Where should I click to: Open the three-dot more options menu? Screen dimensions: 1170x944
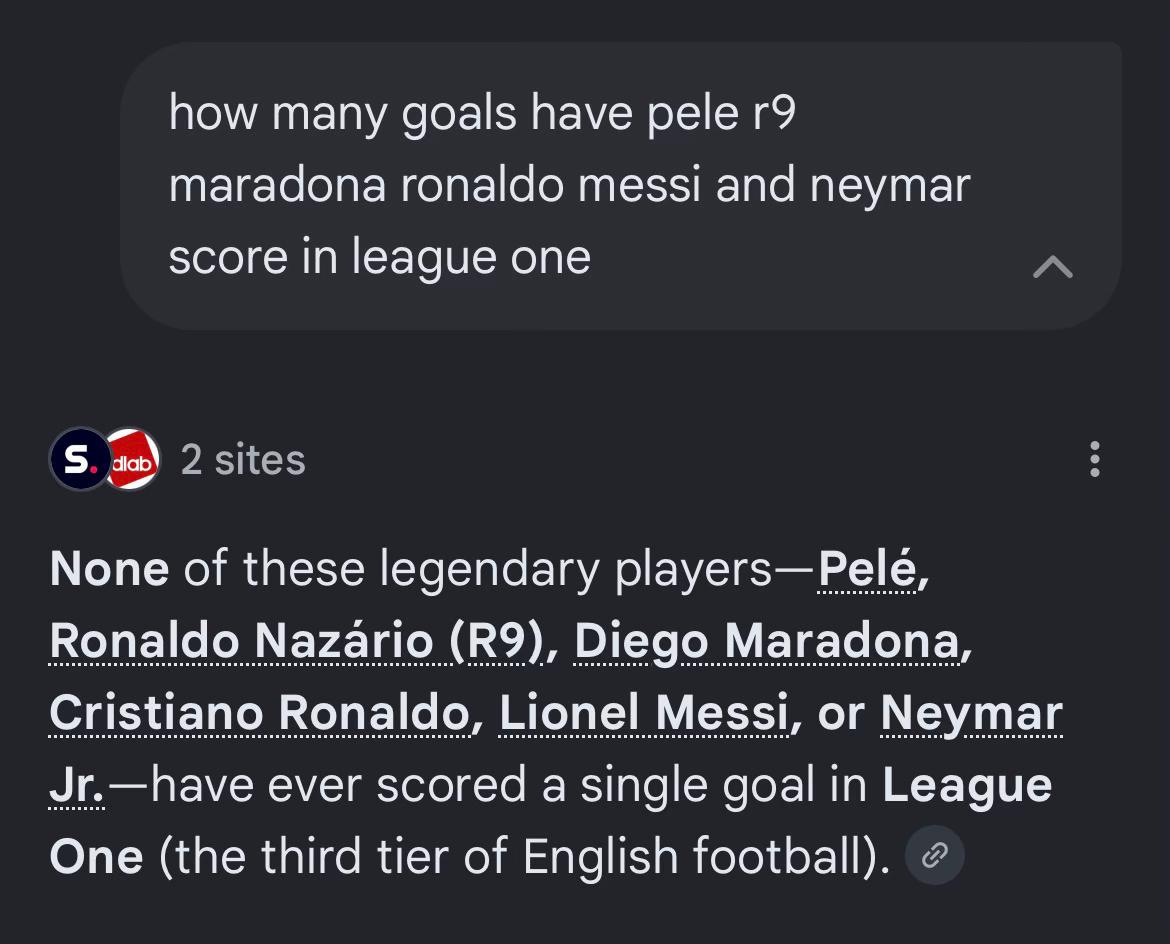1095,459
